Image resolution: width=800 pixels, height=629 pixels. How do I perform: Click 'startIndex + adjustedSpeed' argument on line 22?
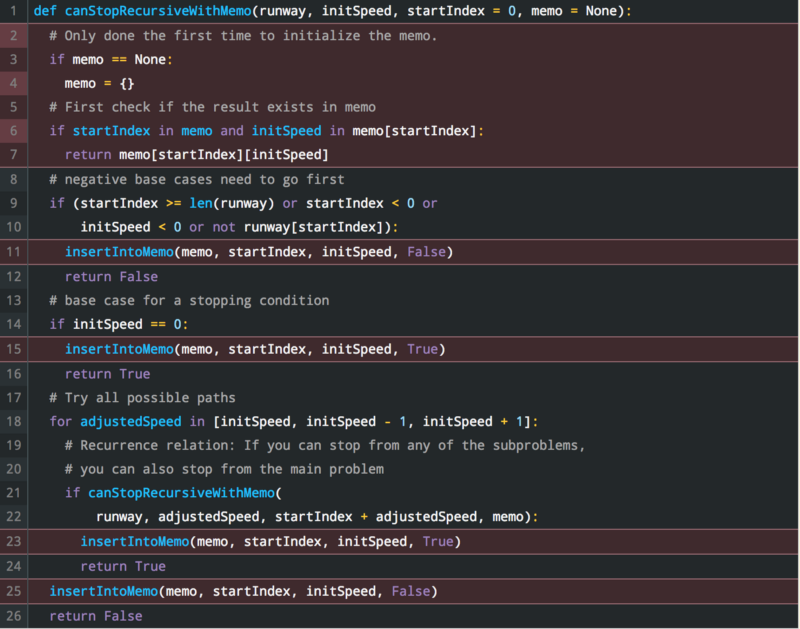[x=376, y=517]
